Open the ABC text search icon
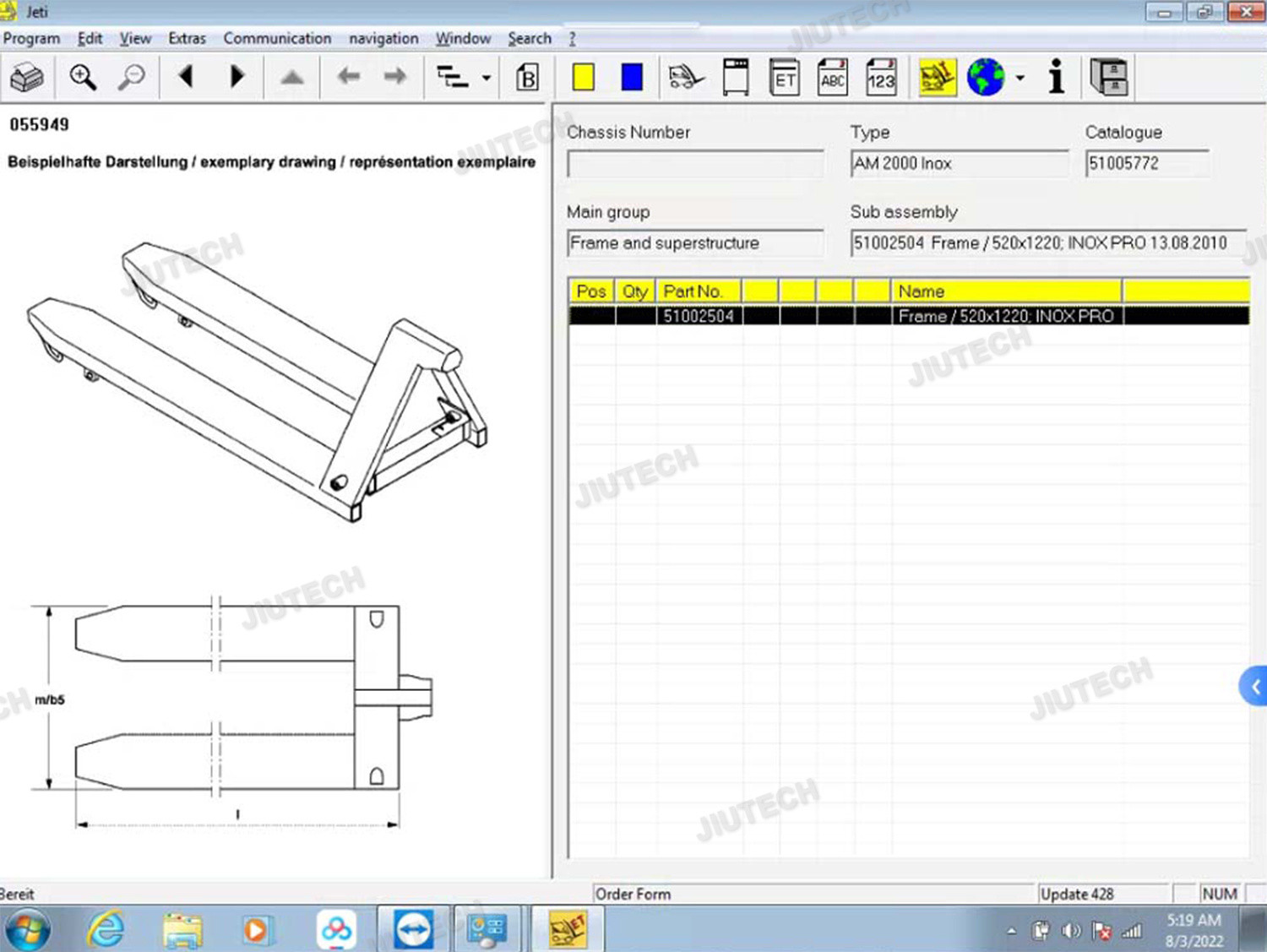The height and width of the screenshot is (952, 1267). coord(833,78)
